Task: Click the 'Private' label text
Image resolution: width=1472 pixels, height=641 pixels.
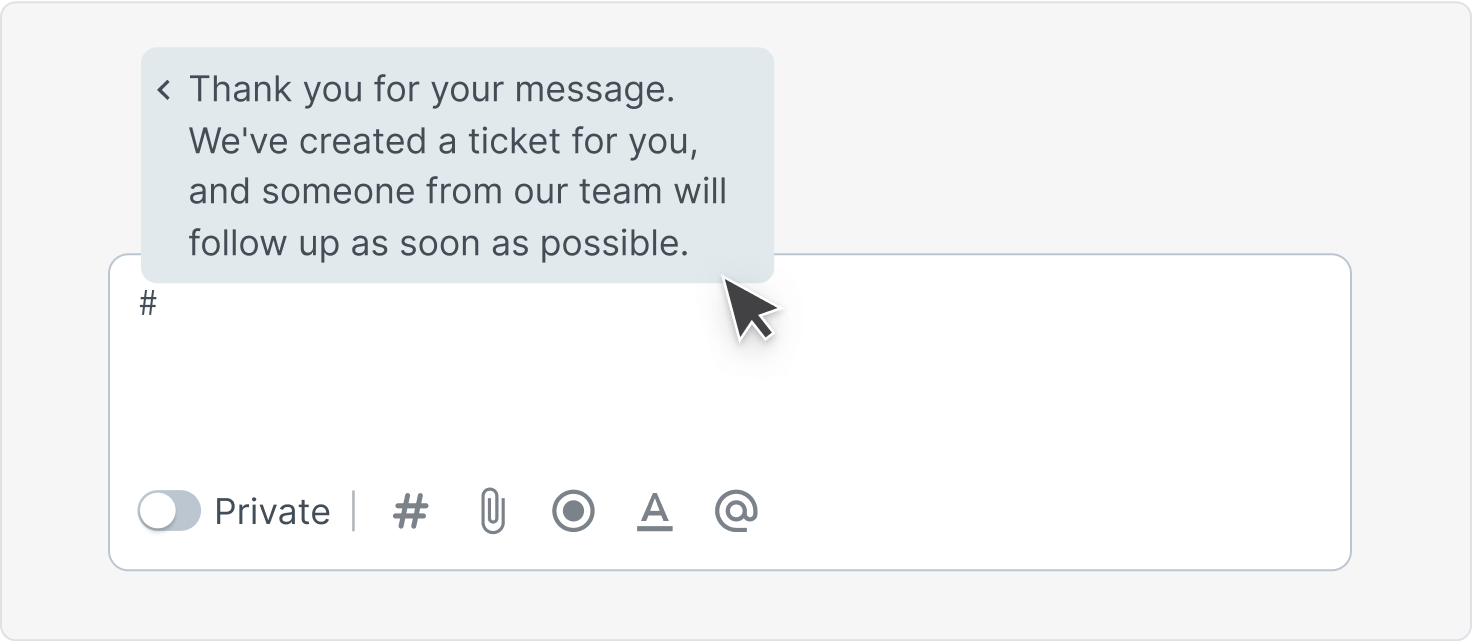Action: (x=272, y=511)
